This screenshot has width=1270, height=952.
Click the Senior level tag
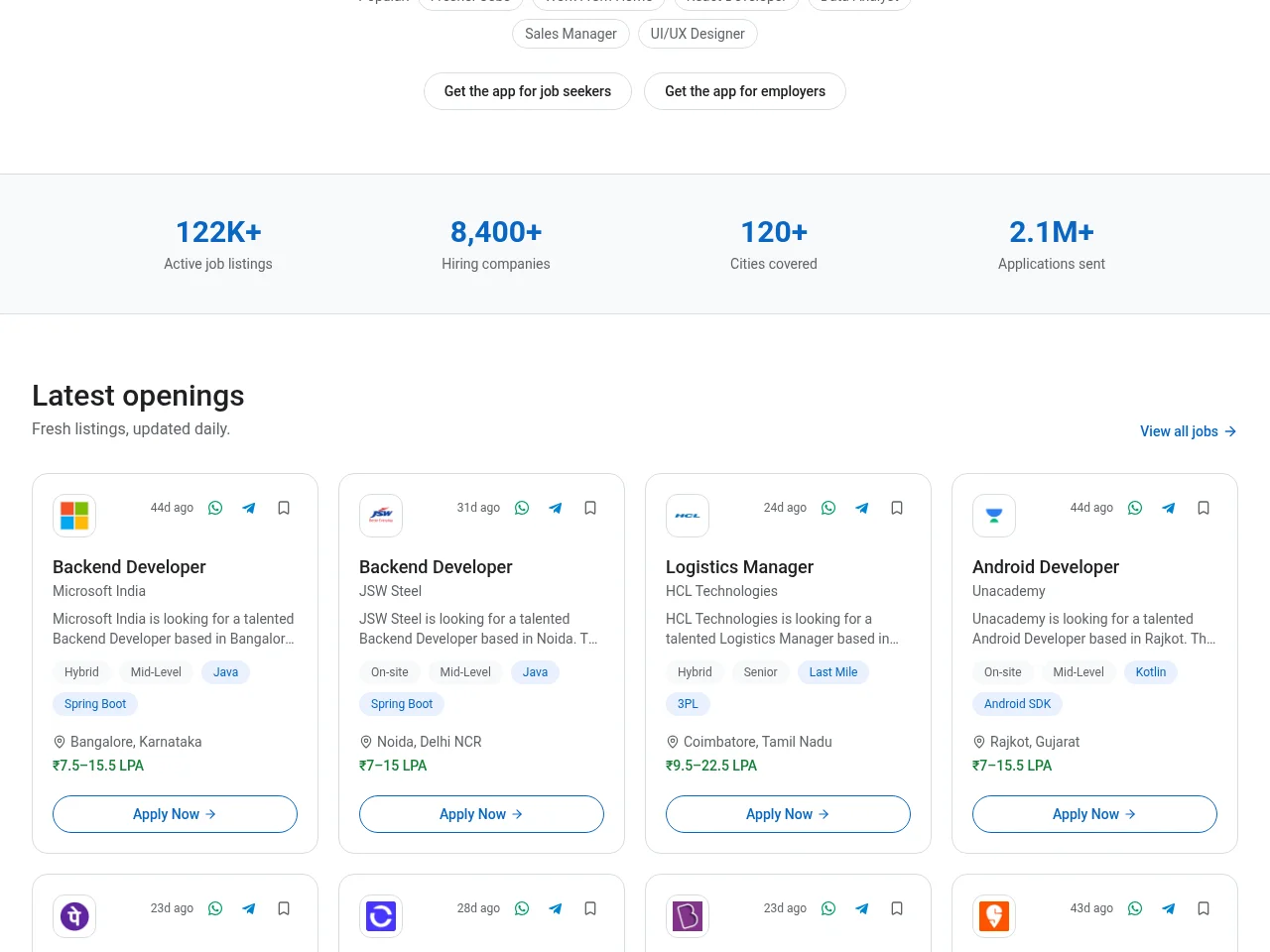pyautogui.click(x=761, y=672)
